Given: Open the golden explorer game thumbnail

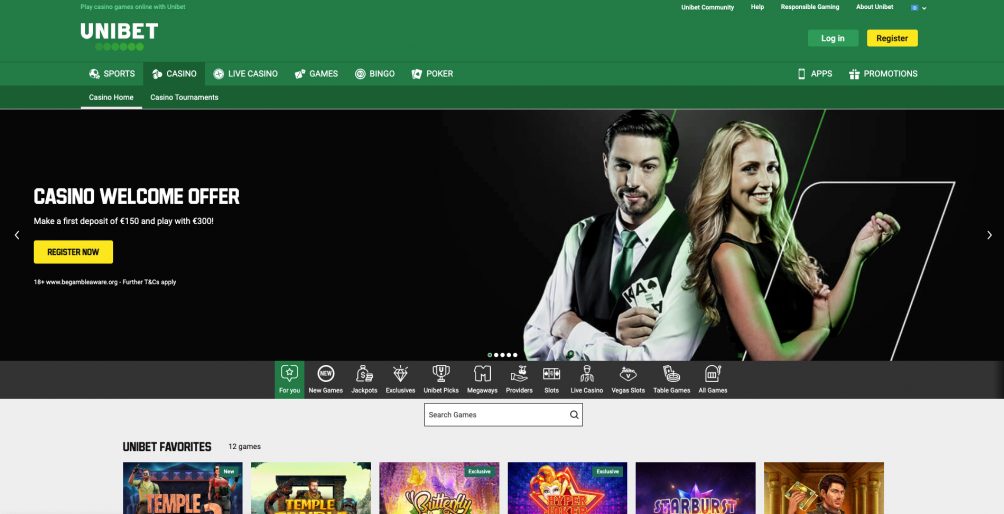Looking at the screenshot, I should click(824, 488).
